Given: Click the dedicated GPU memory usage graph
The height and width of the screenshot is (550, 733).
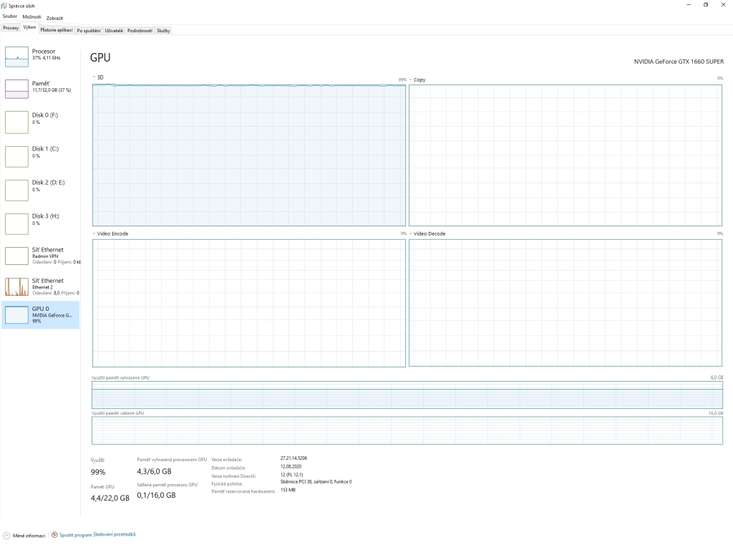Looking at the screenshot, I should pyautogui.click(x=407, y=395).
